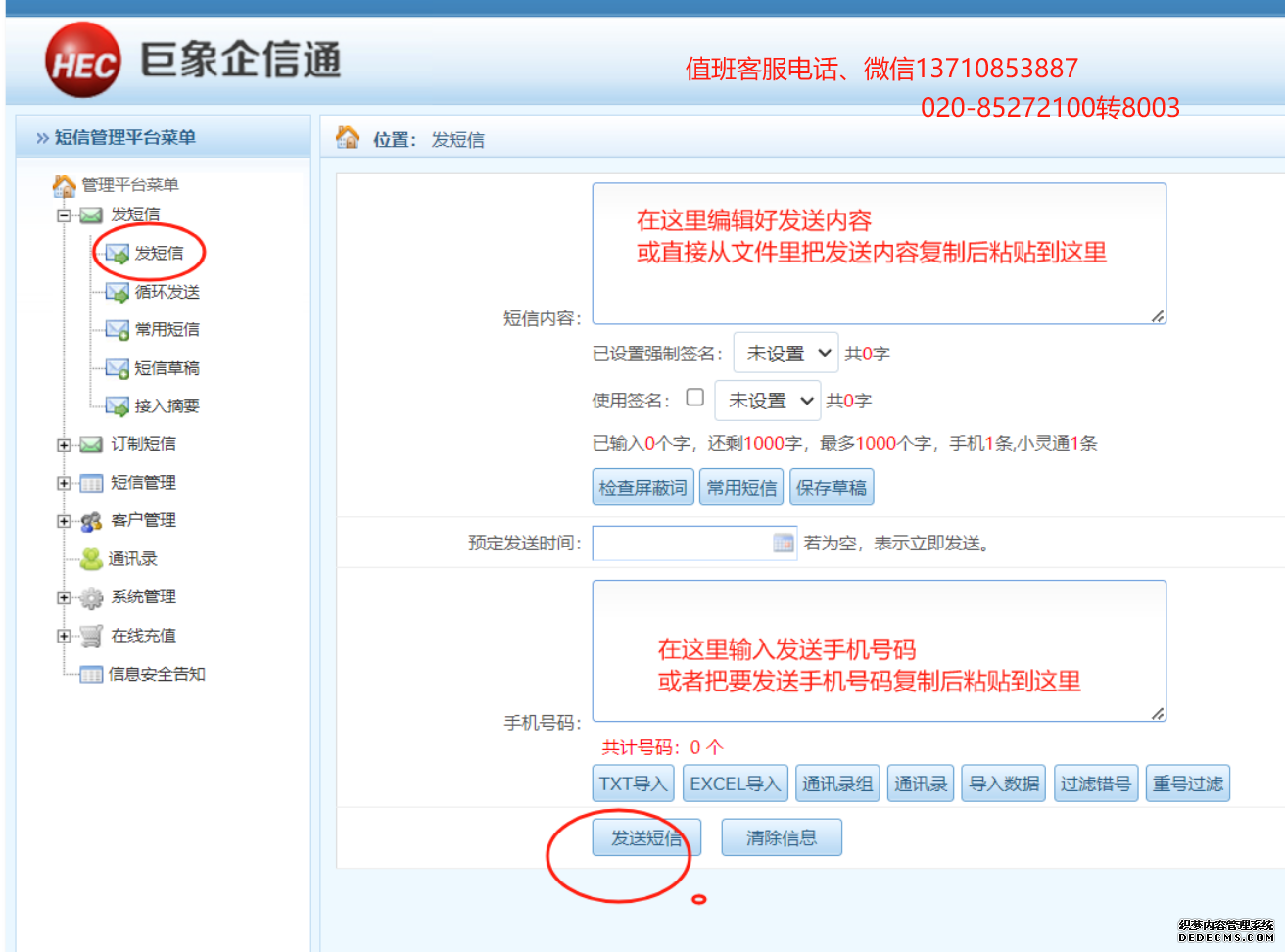
Task: Click the 检查屏蔽词 button
Action: (642, 487)
